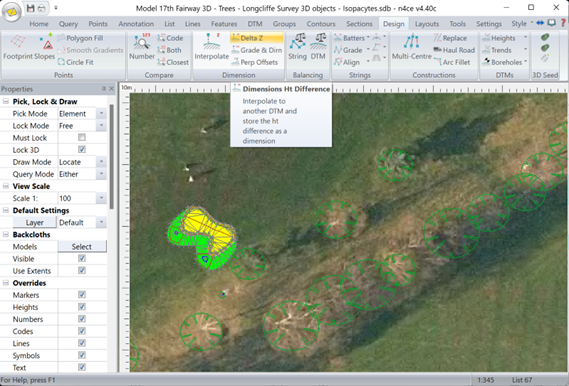Viewport: 569px width, 386px height.
Task: Open the Lock Mode dropdown
Action: click(x=101, y=126)
